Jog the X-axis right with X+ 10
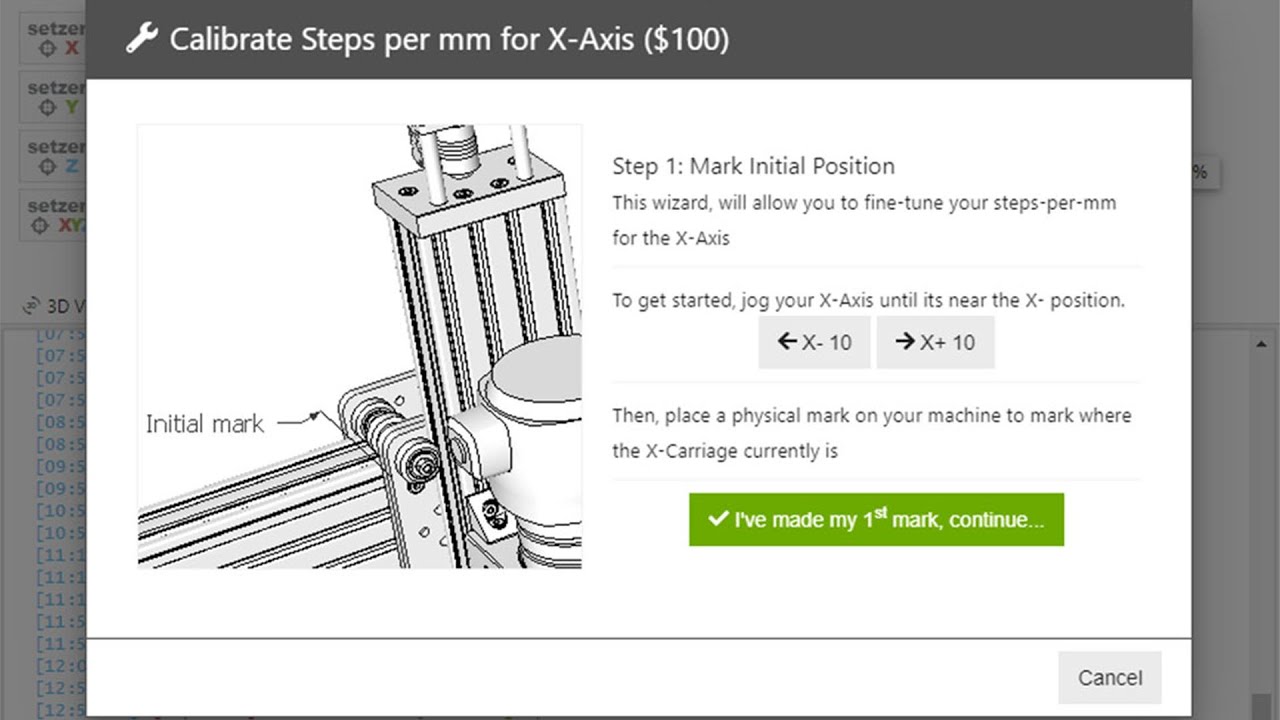Image resolution: width=1280 pixels, height=720 pixels. pyautogui.click(x=935, y=342)
